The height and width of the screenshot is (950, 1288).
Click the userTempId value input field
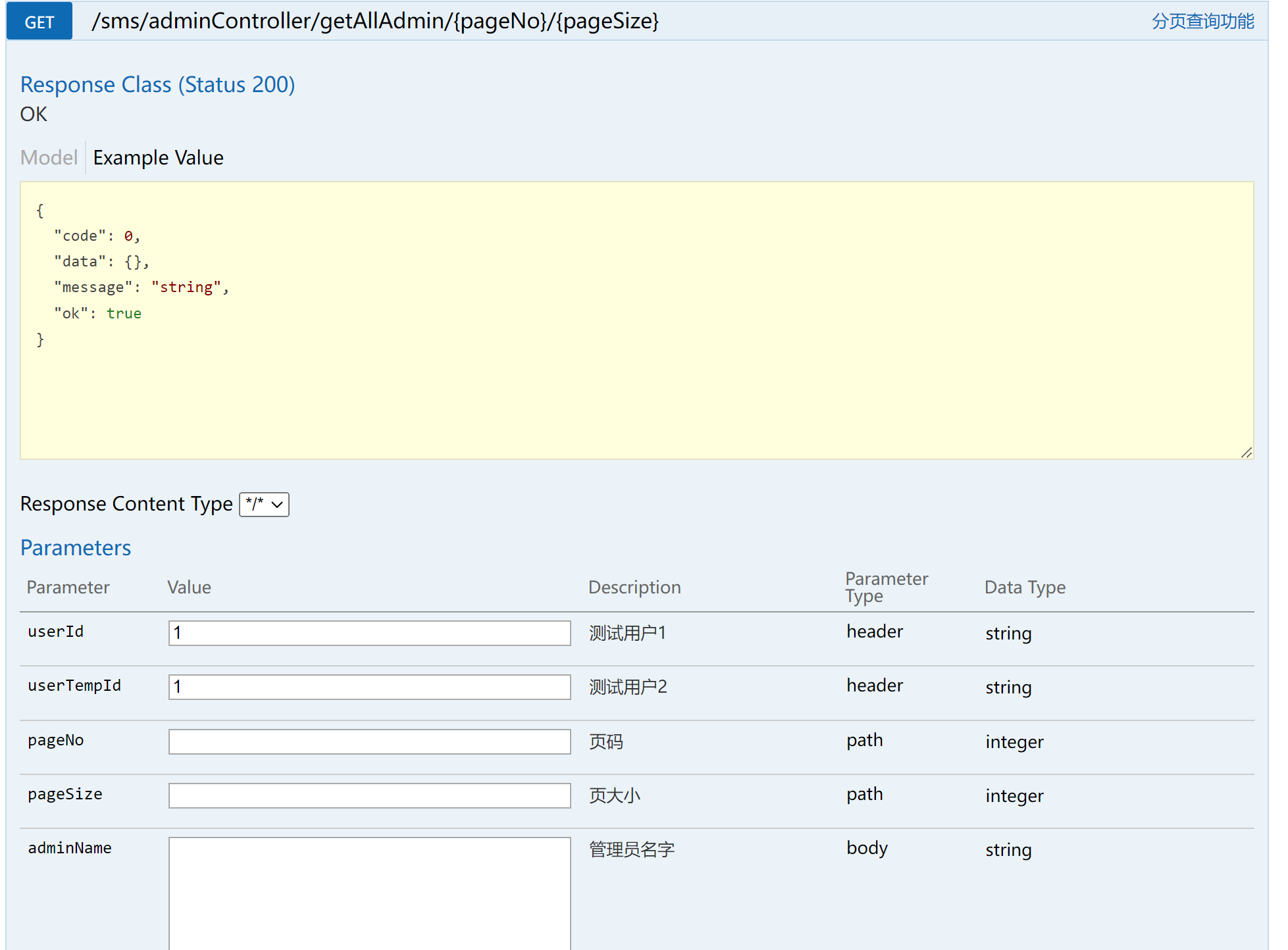[x=370, y=687]
